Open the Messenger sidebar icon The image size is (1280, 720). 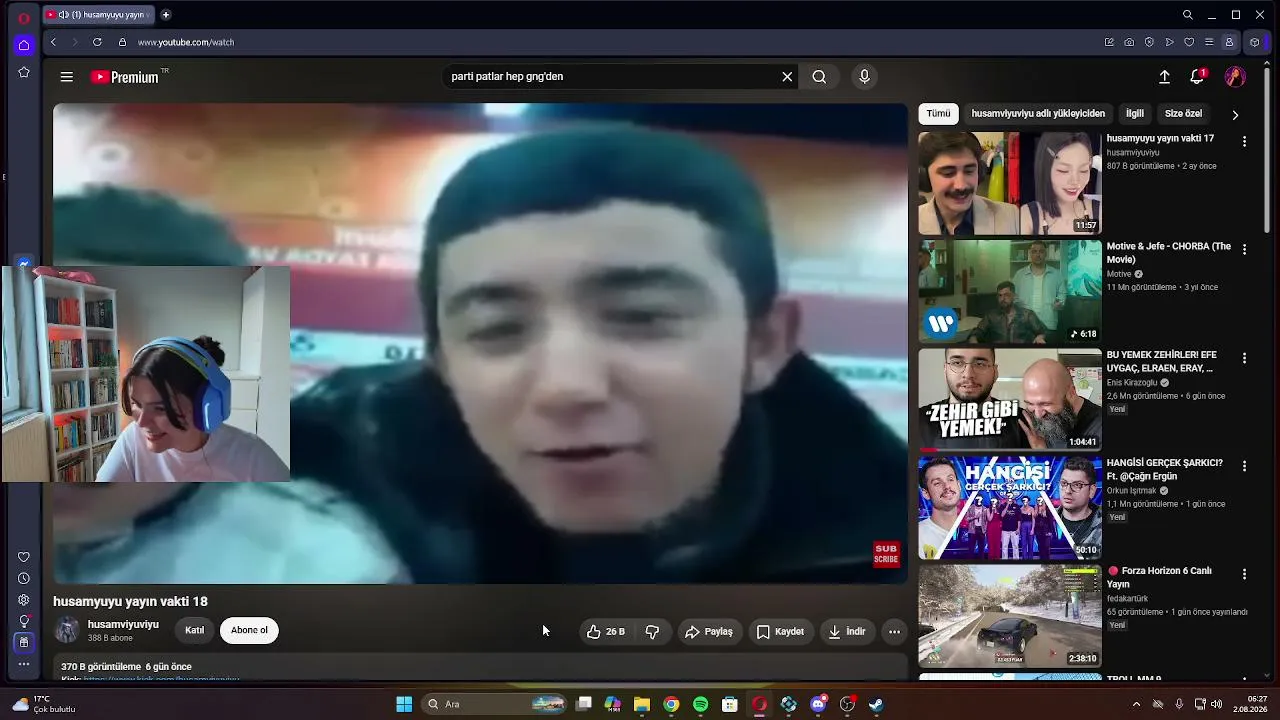[x=24, y=264]
